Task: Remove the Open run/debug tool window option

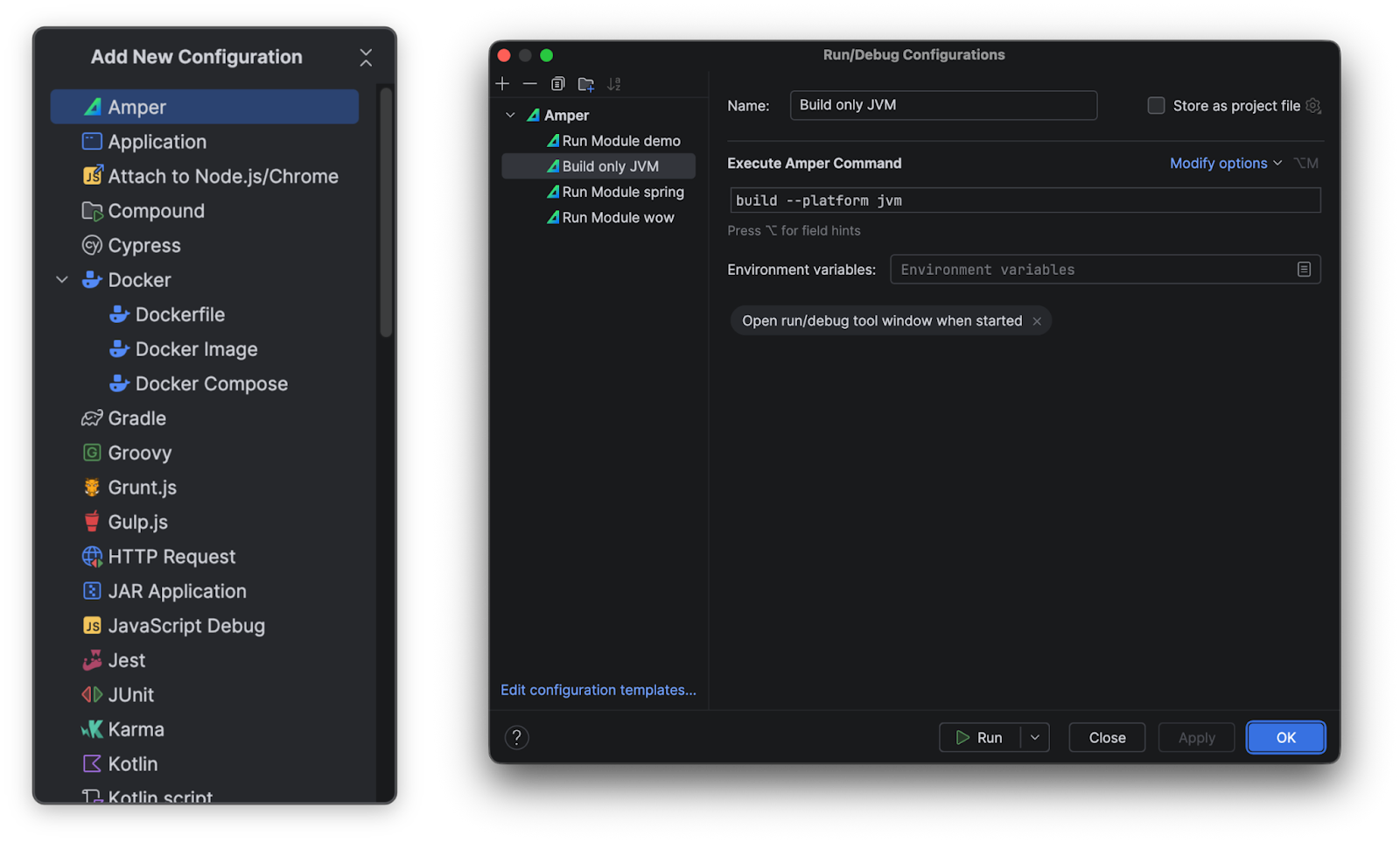Action: [1037, 321]
